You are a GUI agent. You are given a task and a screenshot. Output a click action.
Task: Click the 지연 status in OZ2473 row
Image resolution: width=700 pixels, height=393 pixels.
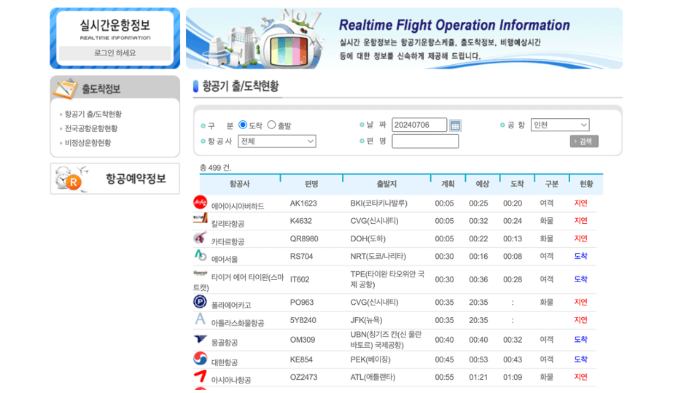(x=580, y=377)
